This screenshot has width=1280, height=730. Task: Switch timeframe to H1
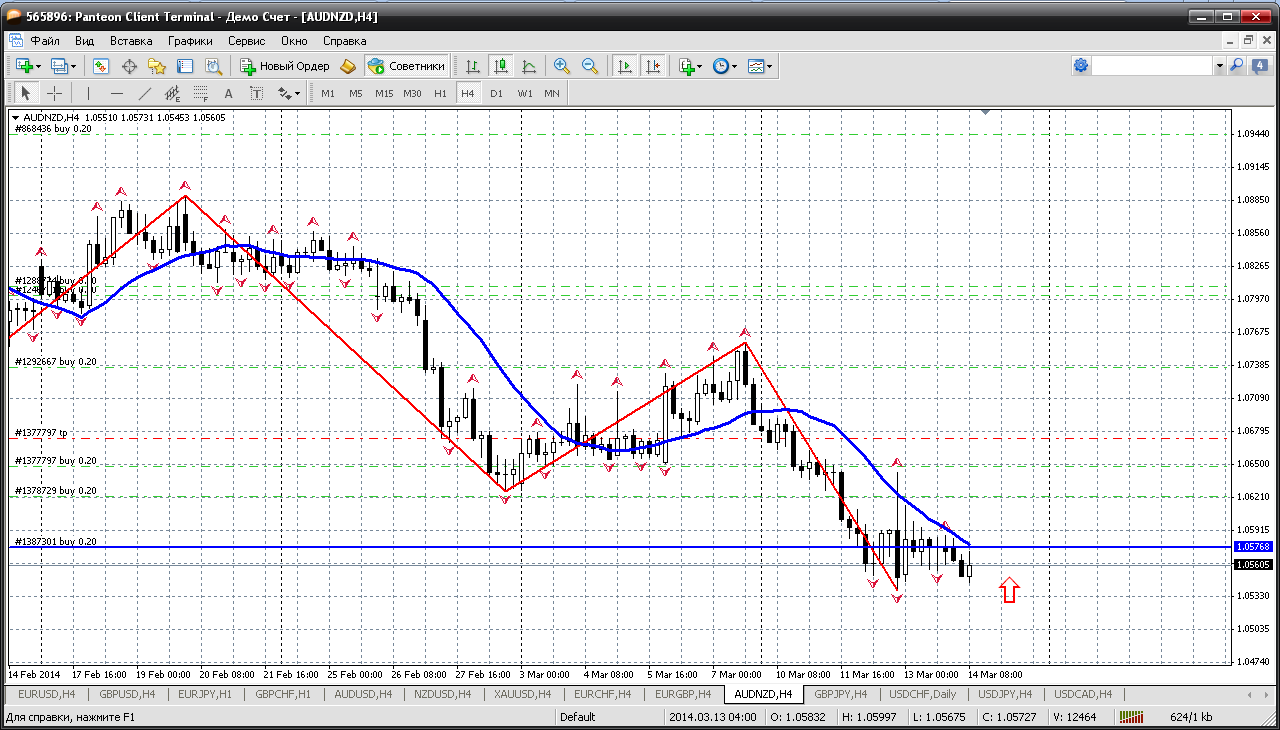tap(440, 93)
